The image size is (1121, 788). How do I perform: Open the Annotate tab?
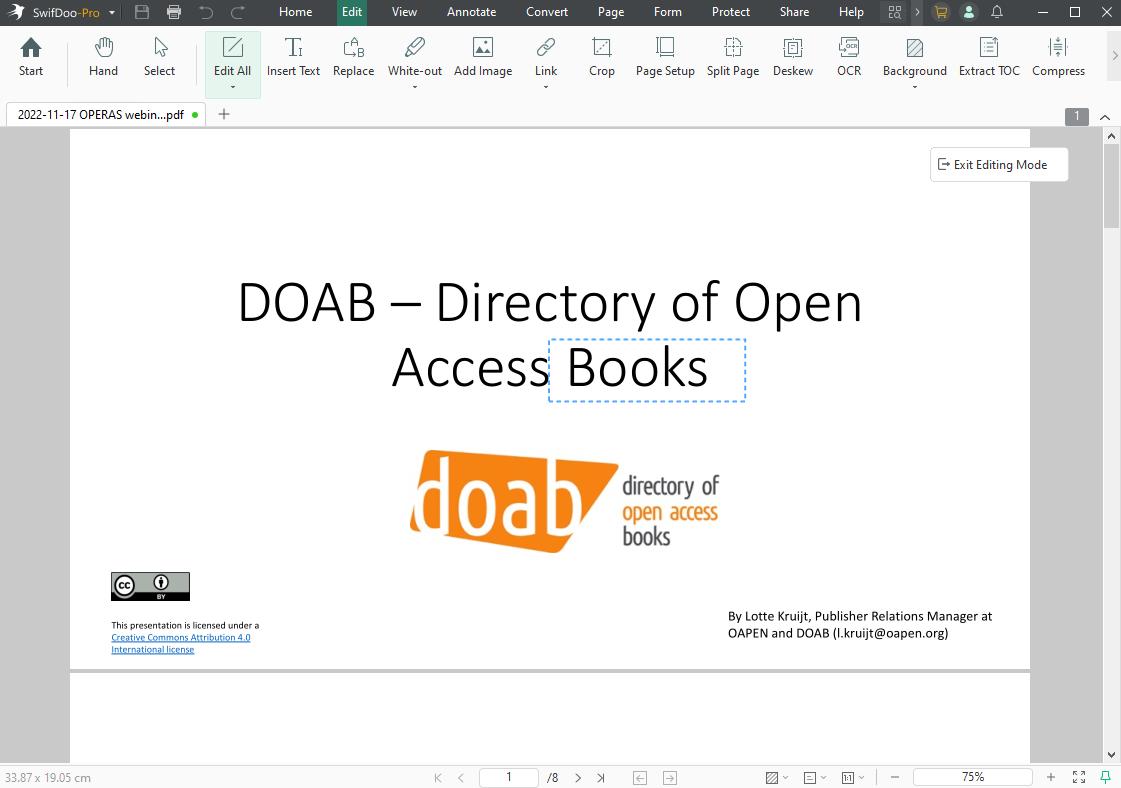[471, 12]
